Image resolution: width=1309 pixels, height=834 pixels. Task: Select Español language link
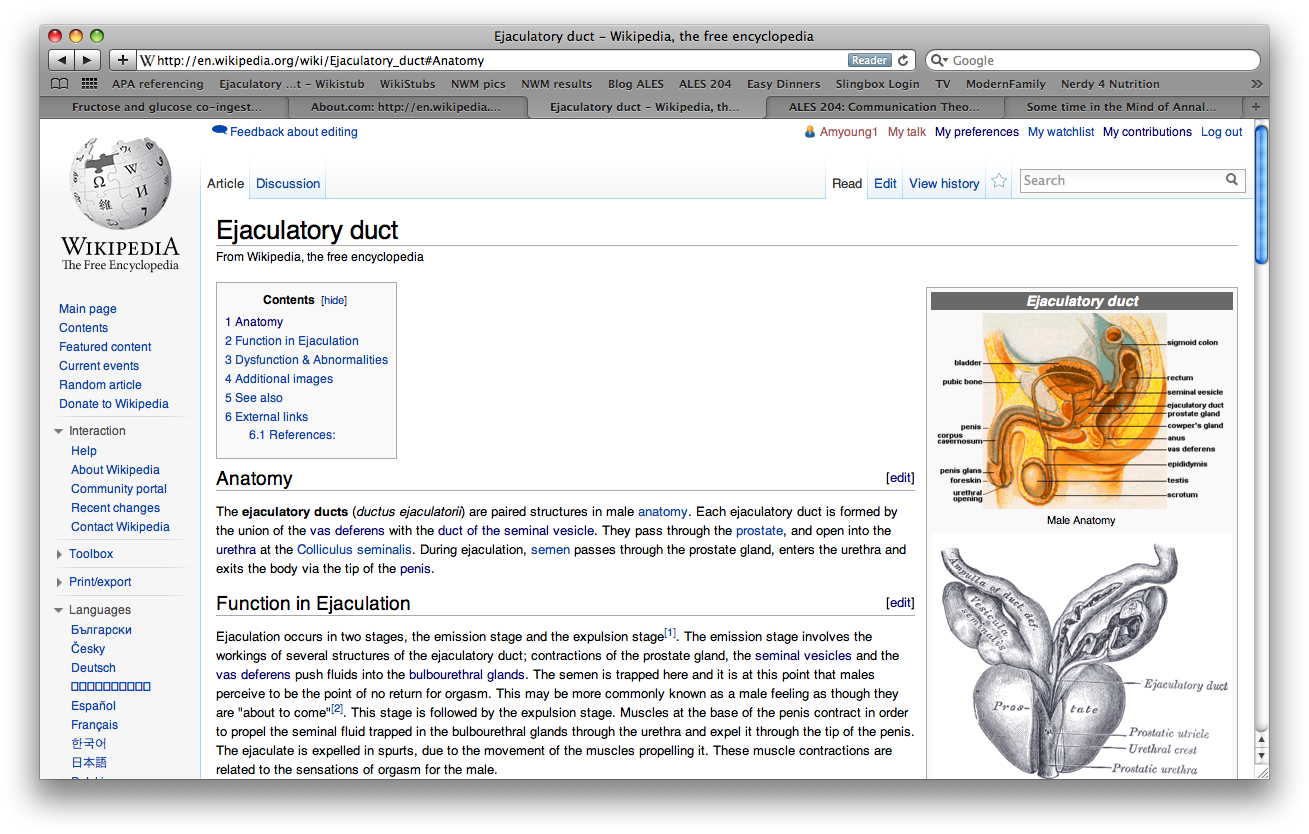click(x=93, y=706)
